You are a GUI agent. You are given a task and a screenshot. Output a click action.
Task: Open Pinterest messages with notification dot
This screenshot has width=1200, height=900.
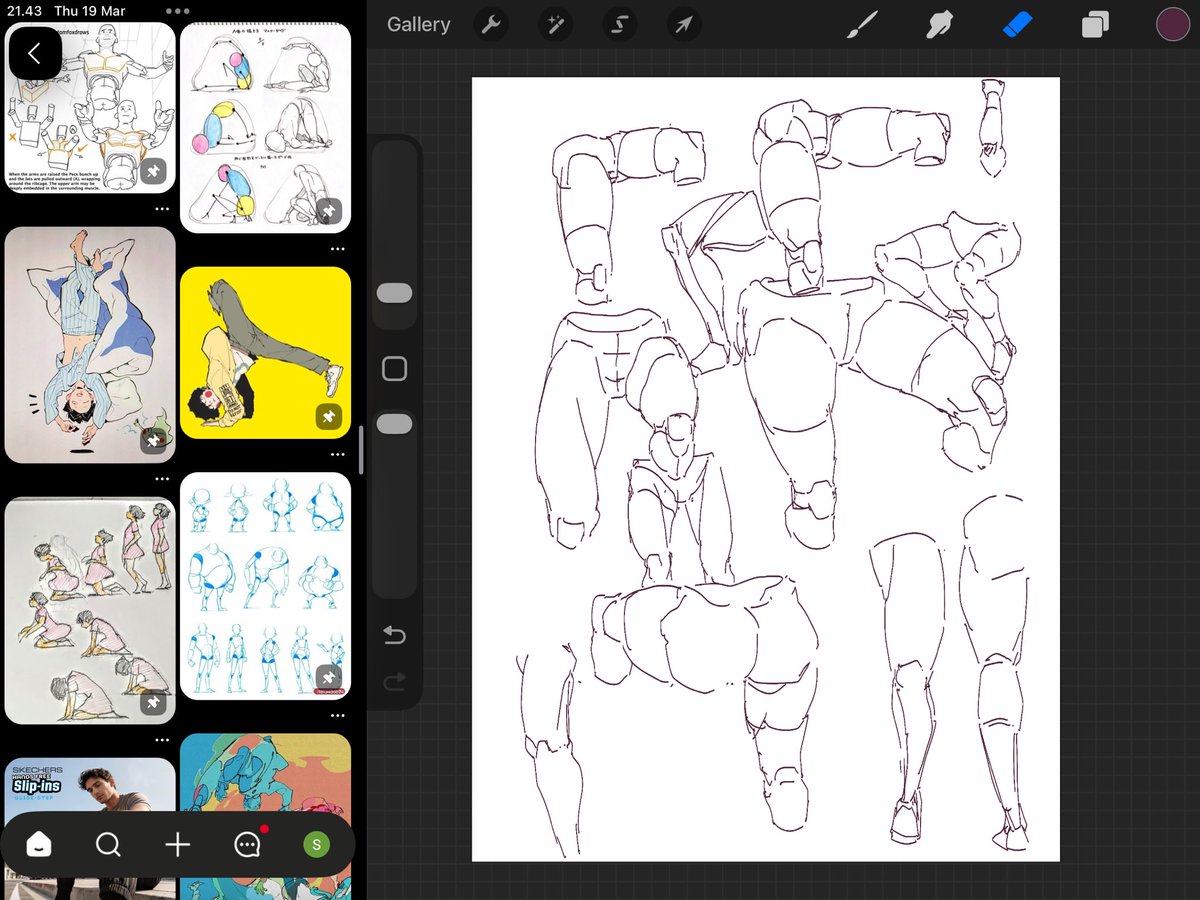[x=248, y=845]
